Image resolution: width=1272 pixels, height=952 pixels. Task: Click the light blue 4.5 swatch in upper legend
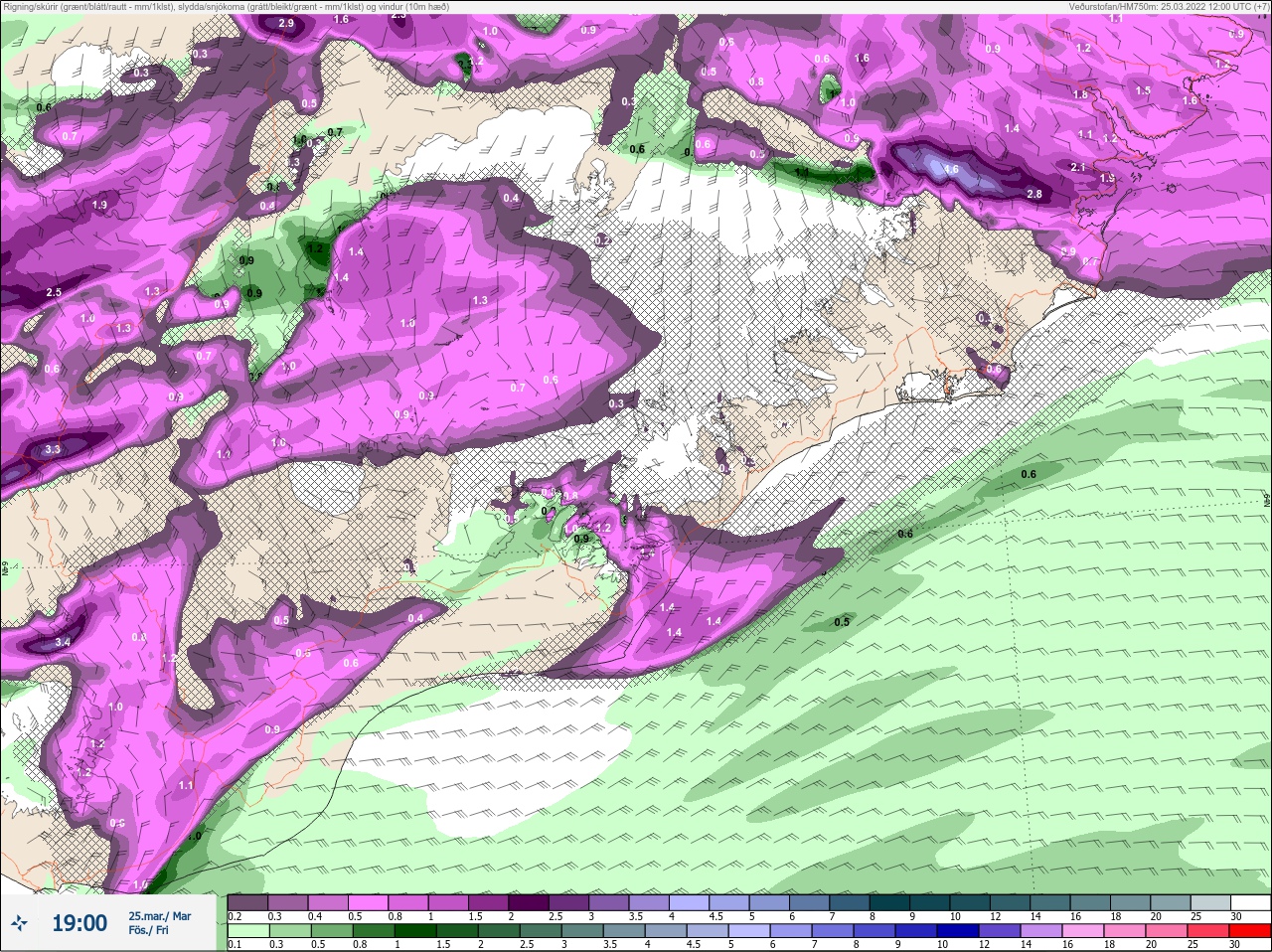[x=731, y=902]
